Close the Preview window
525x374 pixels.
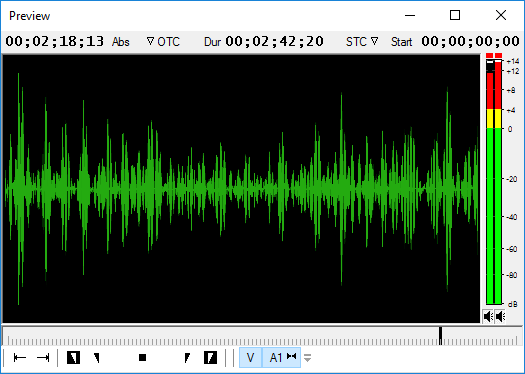(x=501, y=15)
